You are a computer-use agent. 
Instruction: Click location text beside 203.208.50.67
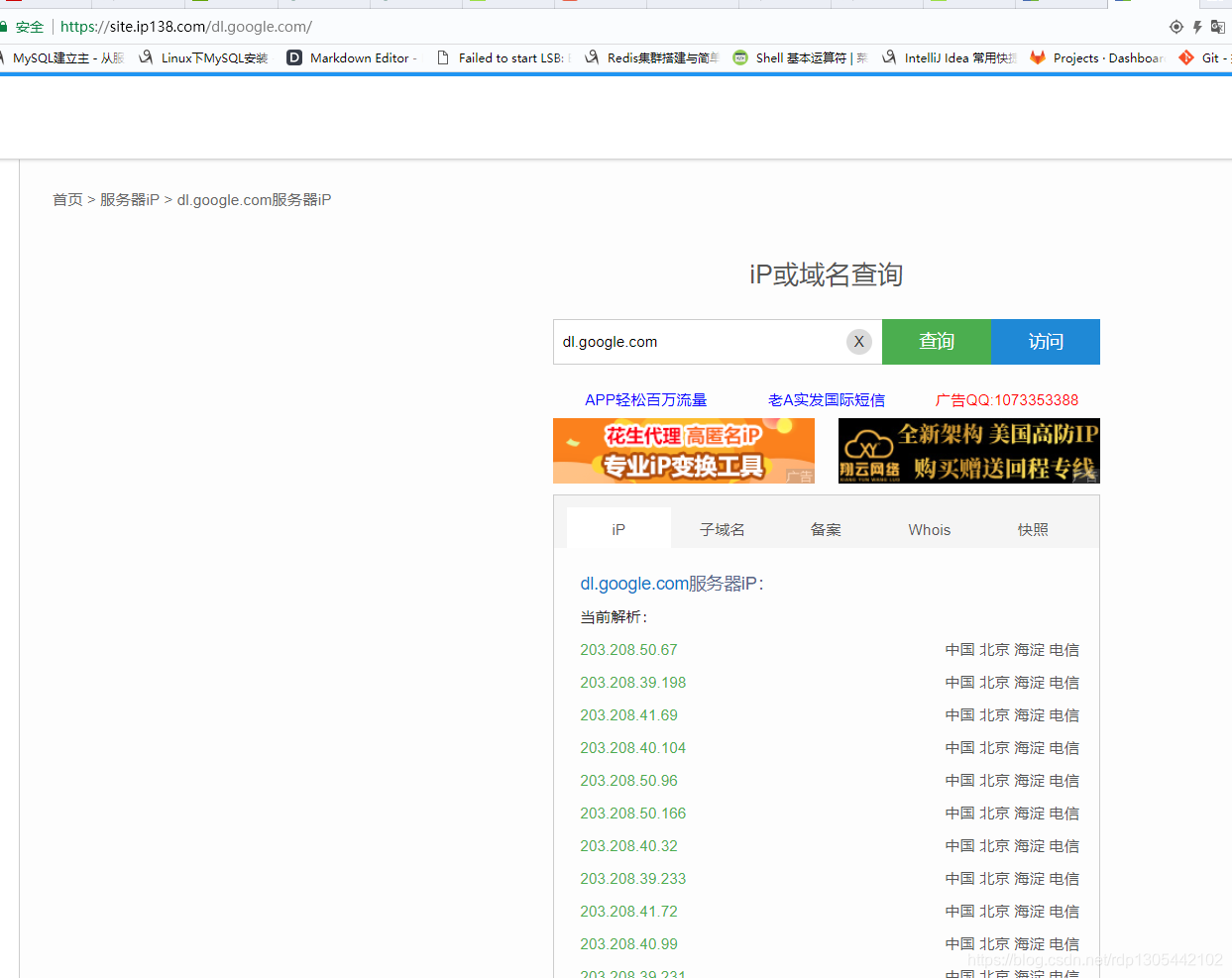[x=1012, y=650]
